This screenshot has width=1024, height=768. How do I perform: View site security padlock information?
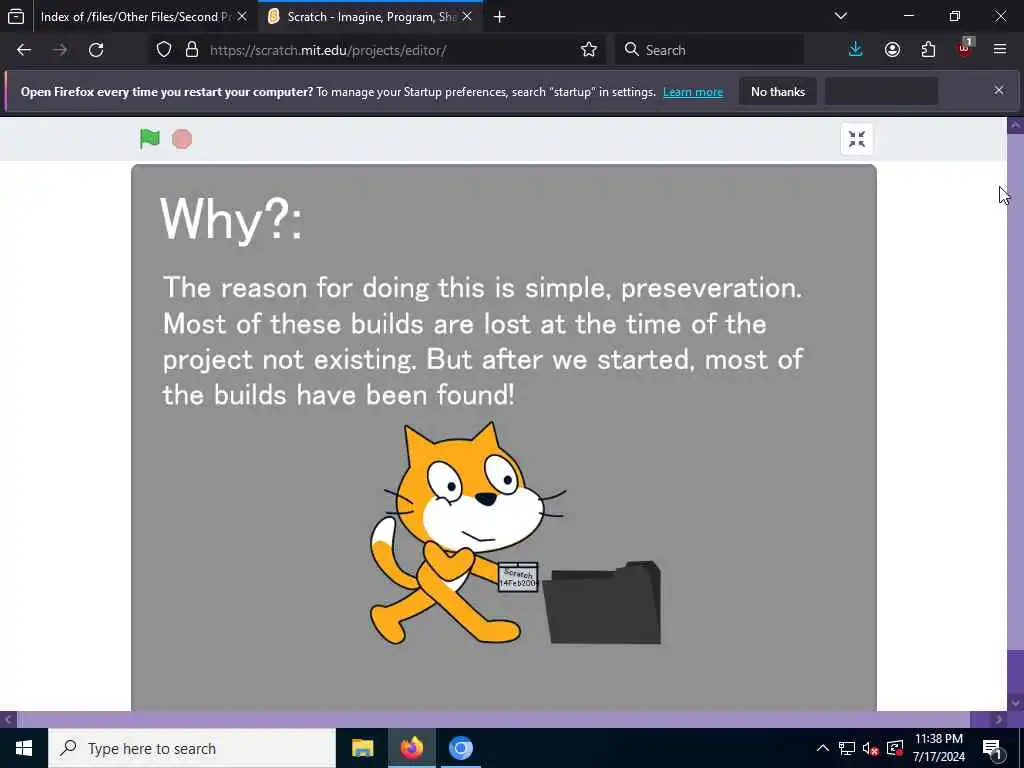click(192, 50)
